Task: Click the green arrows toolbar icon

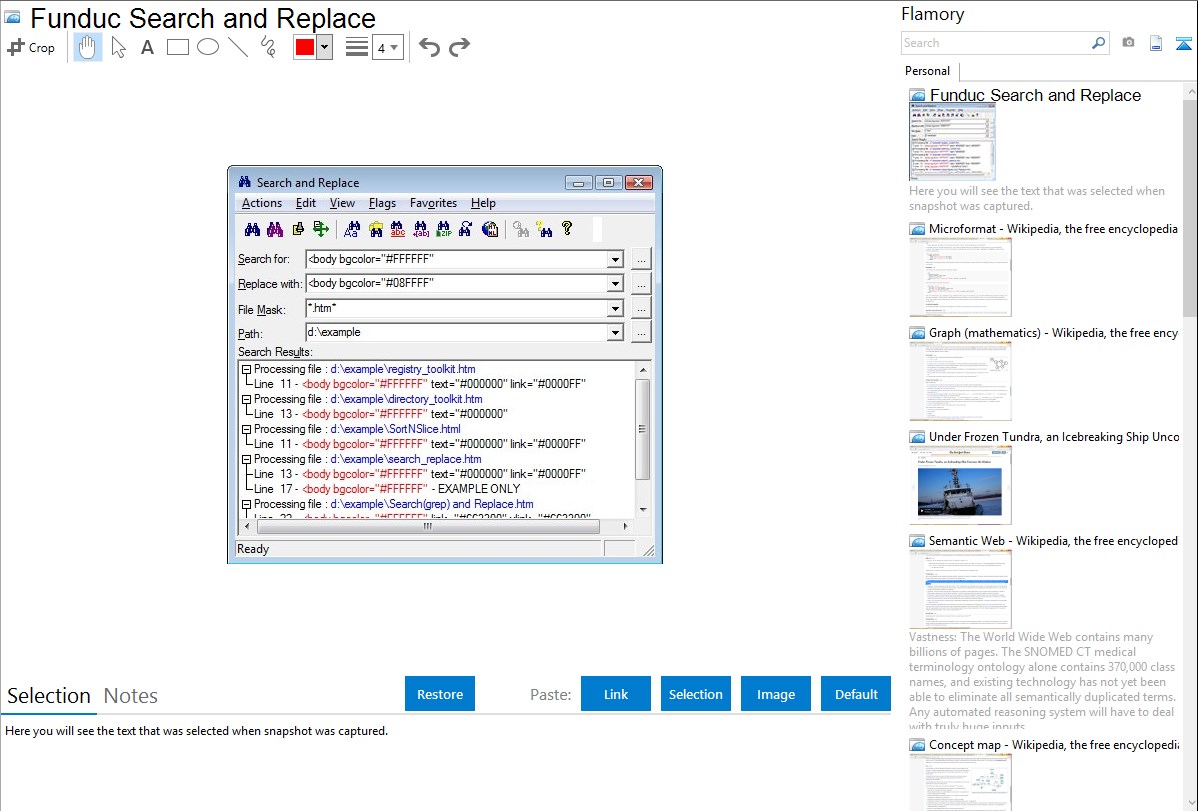Action: point(321,229)
